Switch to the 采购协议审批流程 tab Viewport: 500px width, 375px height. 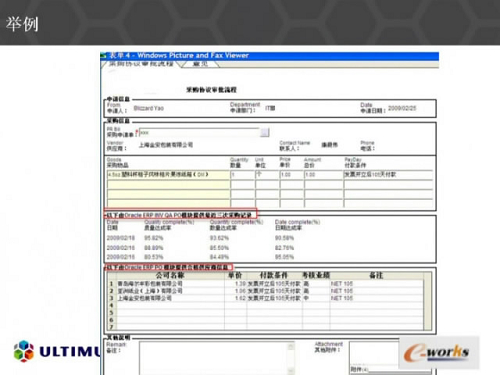coord(141,64)
